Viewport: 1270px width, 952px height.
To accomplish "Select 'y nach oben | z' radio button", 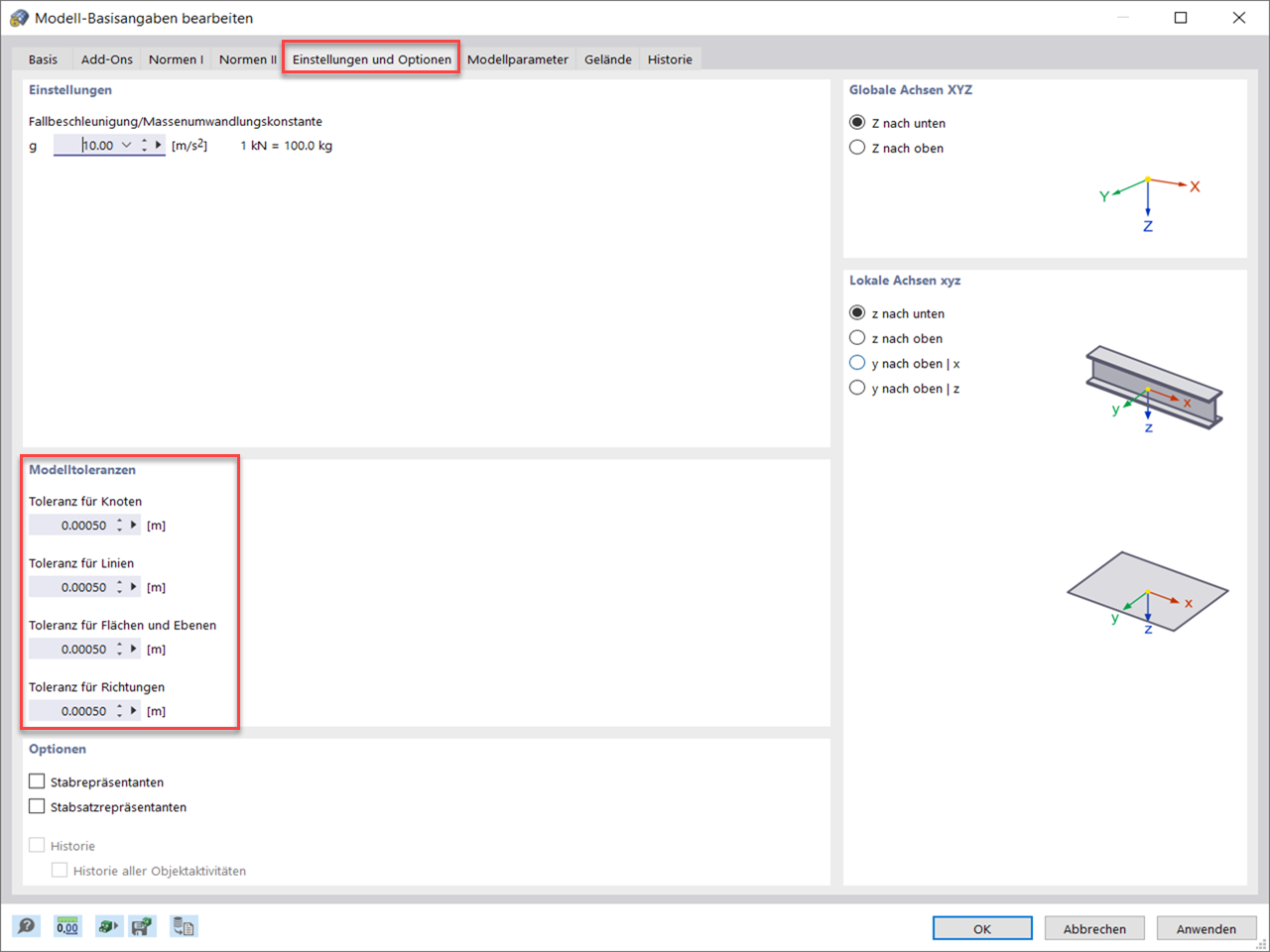I will (x=857, y=387).
